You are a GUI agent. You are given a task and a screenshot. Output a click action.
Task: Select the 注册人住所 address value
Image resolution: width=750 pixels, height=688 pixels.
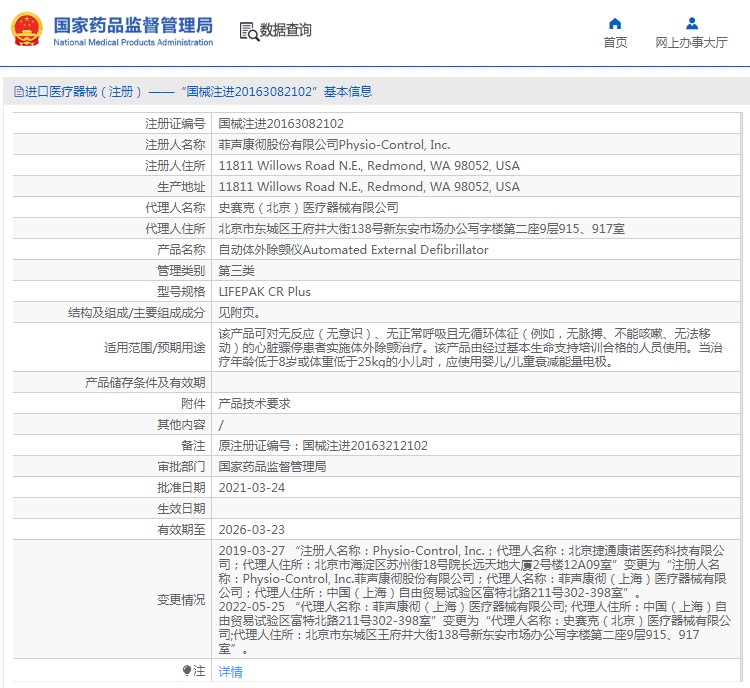tap(369, 166)
